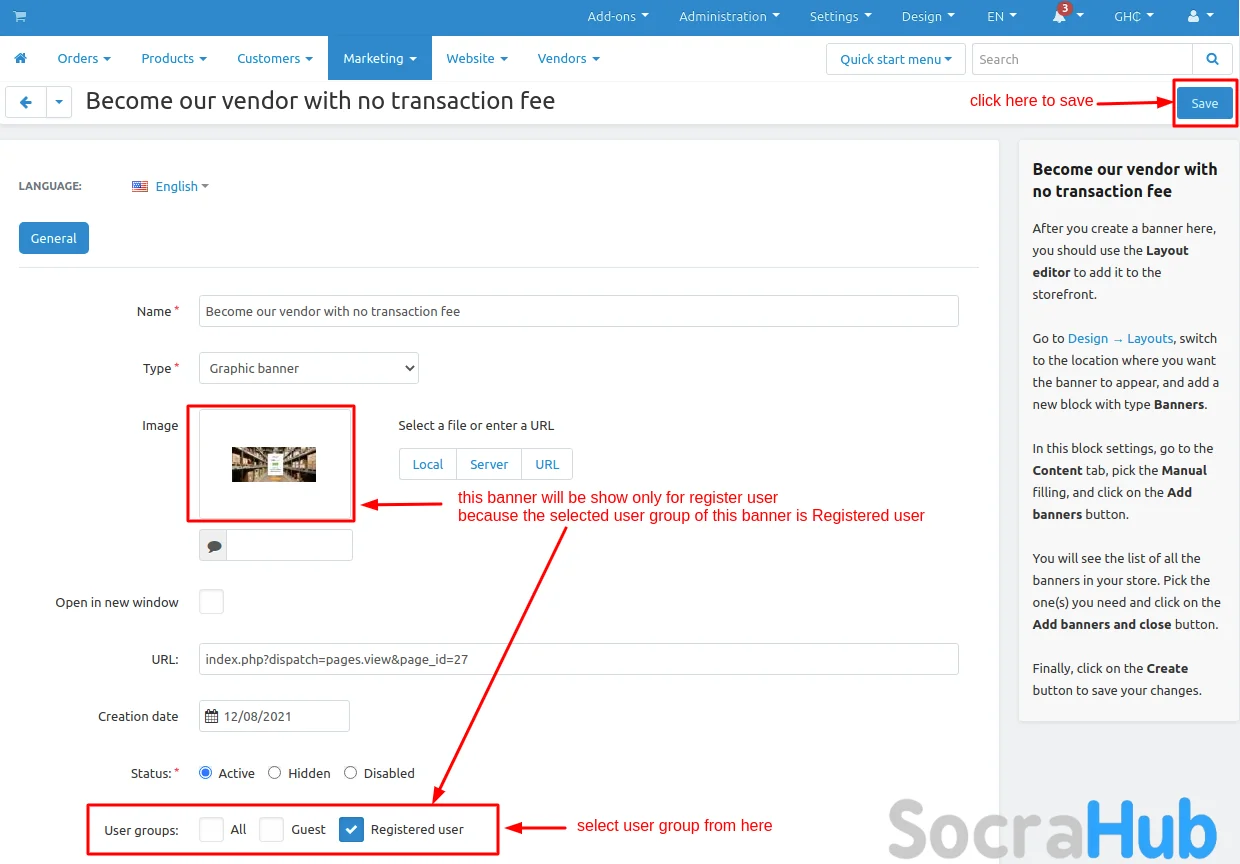Open the Settings menu
The width and height of the screenshot is (1240, 864).
coord(840,17)
